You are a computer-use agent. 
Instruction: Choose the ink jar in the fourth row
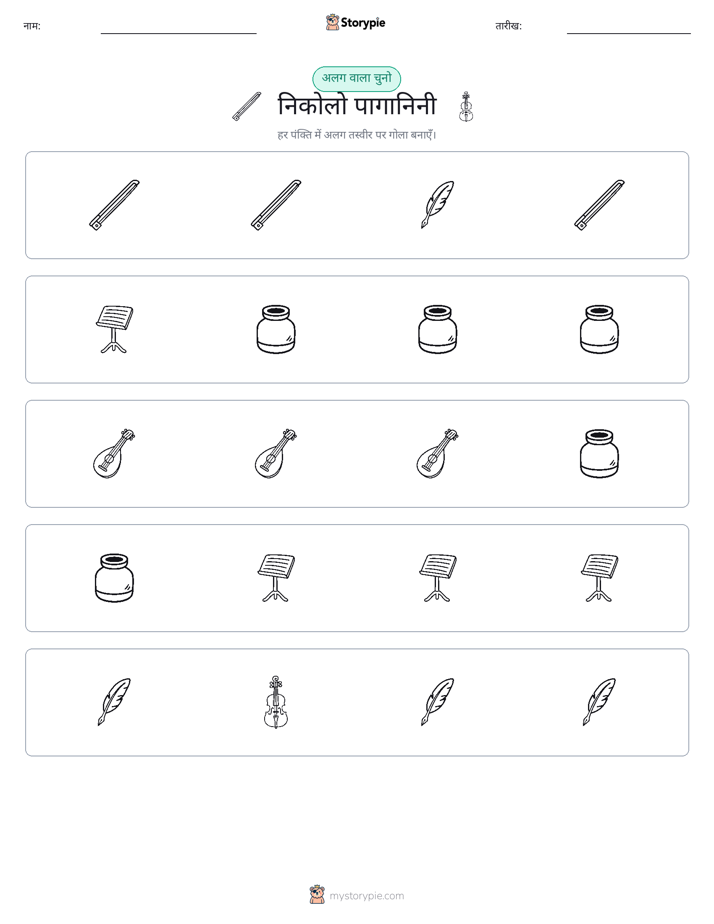pos(114,578)
